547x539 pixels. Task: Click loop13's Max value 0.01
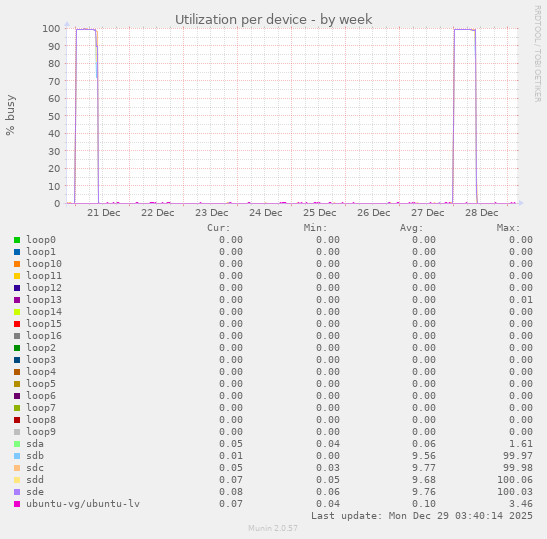[x=521, y=300]
